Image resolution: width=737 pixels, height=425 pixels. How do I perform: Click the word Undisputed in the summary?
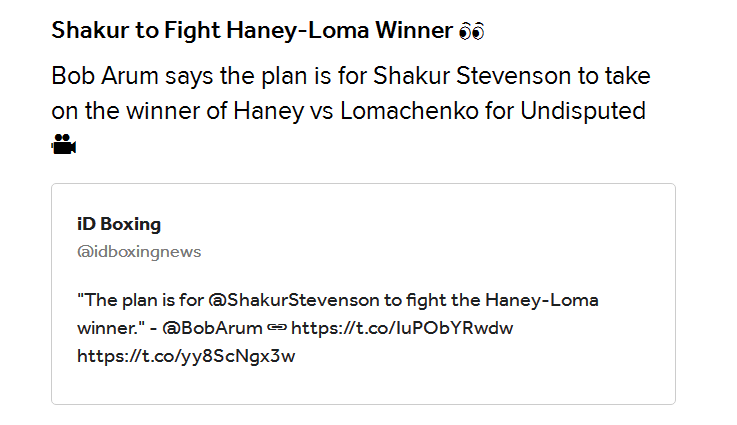[x=583, y=112]
